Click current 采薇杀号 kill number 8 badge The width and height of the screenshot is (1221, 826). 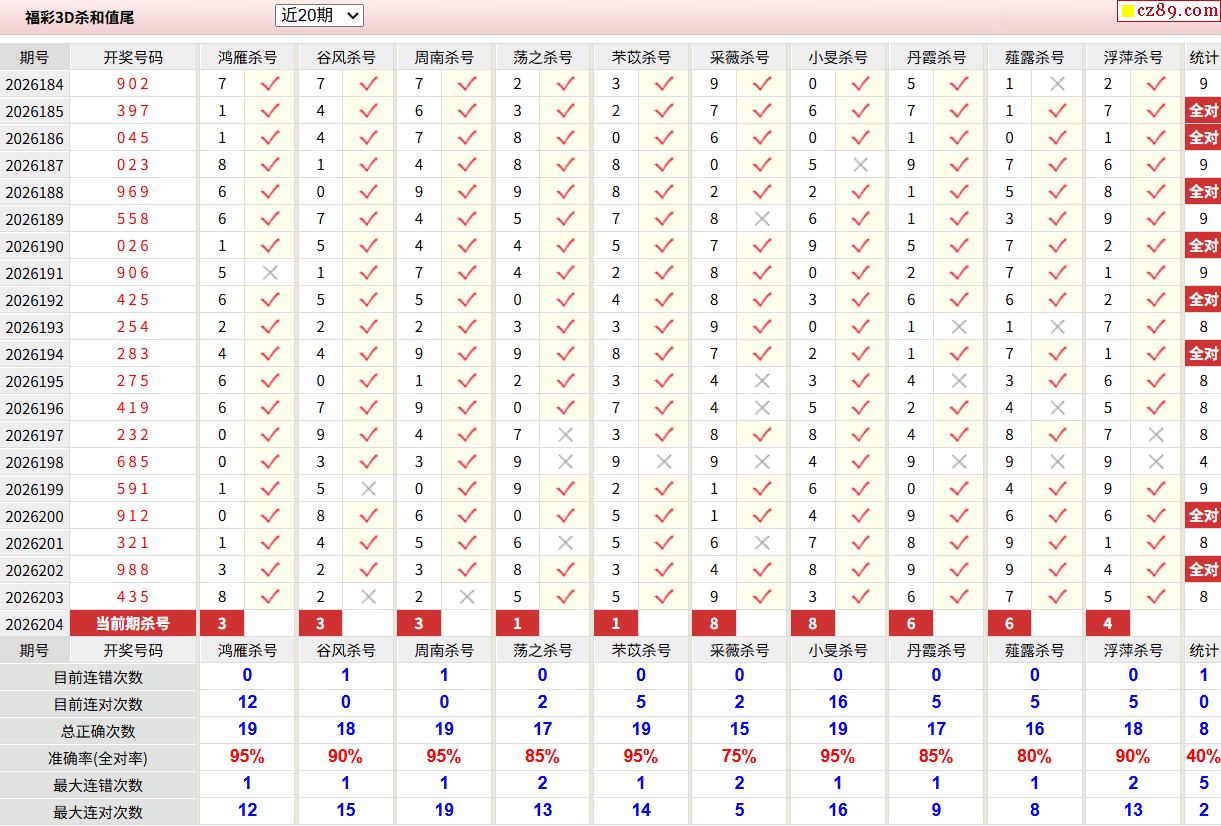click(714, 624)
